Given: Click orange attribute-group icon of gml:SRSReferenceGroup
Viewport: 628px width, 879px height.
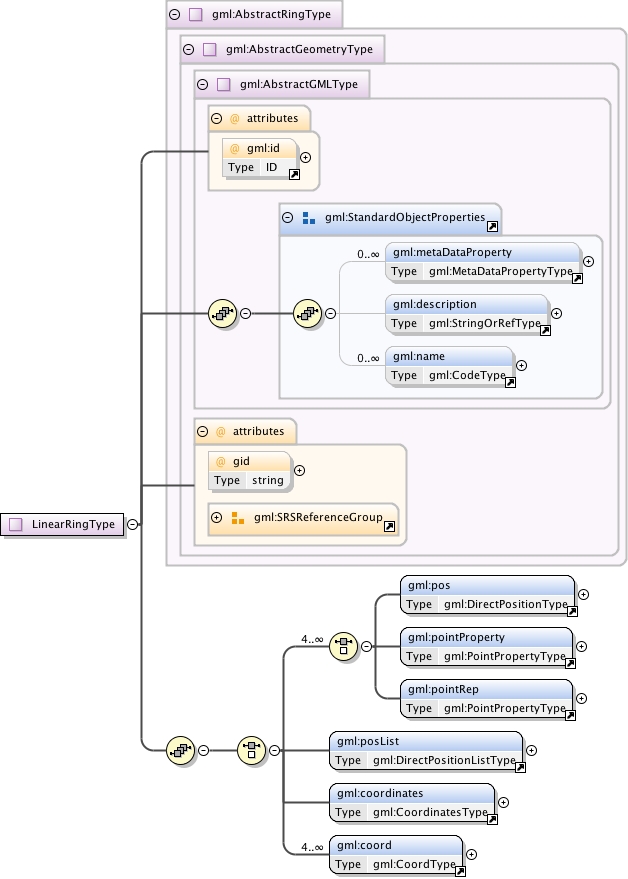Looking at the screenshot, I should pos(238,517).
